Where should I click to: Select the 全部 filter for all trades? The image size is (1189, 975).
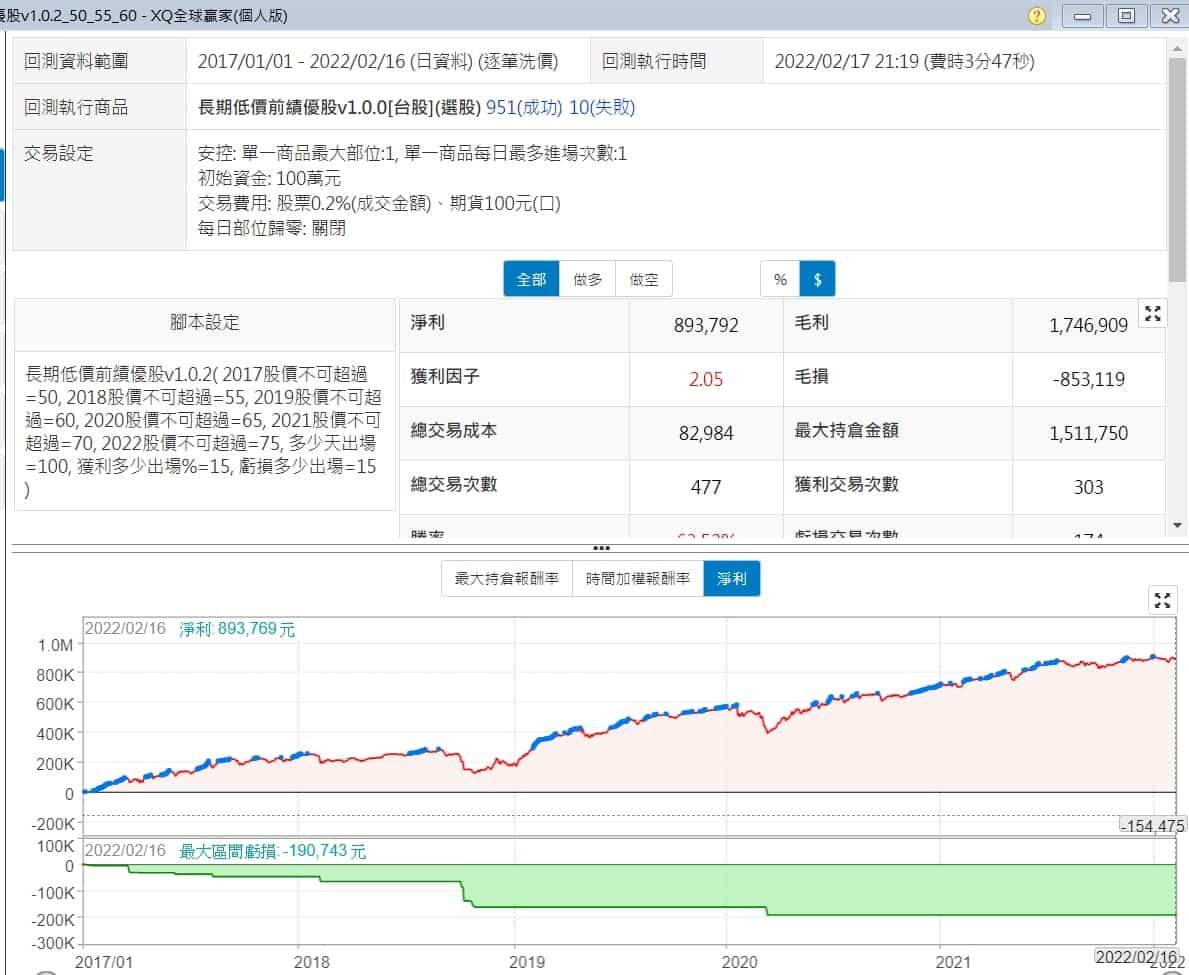click(531, 280)
